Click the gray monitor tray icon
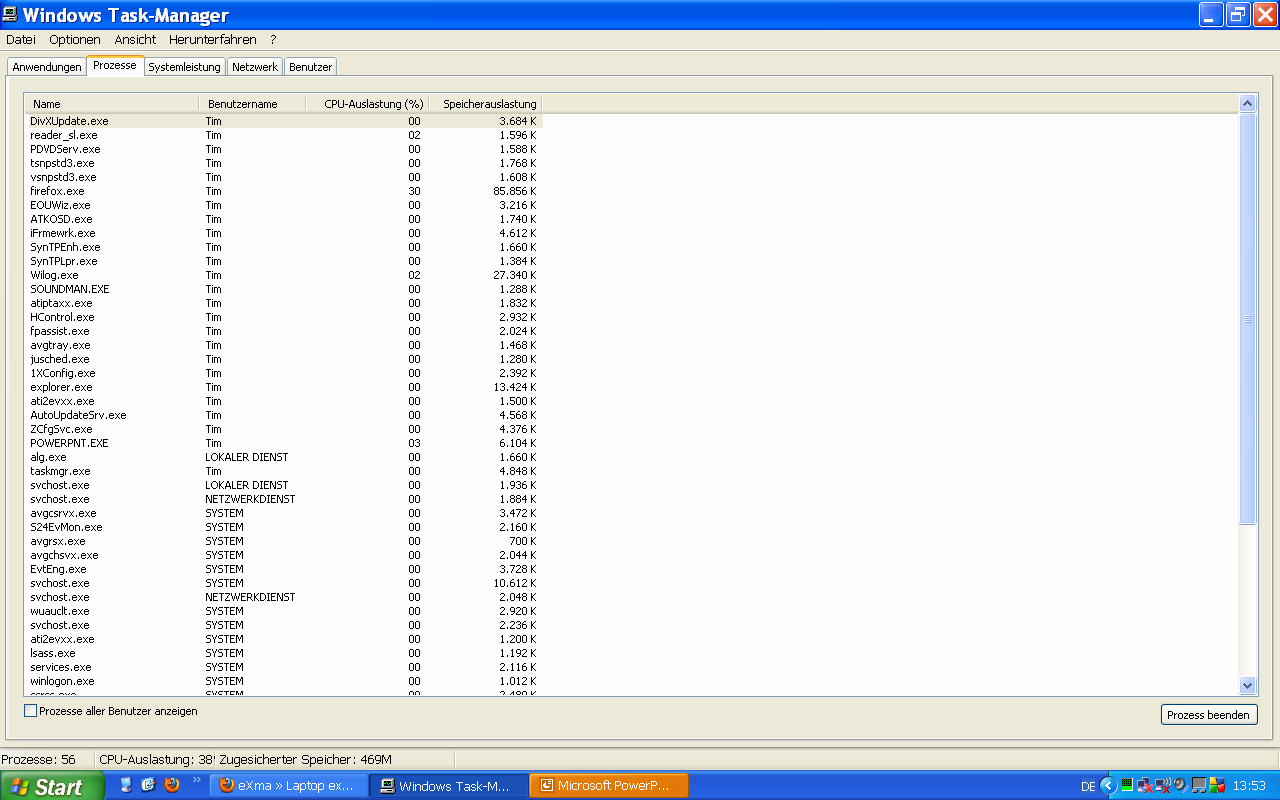 (1199, 786)
